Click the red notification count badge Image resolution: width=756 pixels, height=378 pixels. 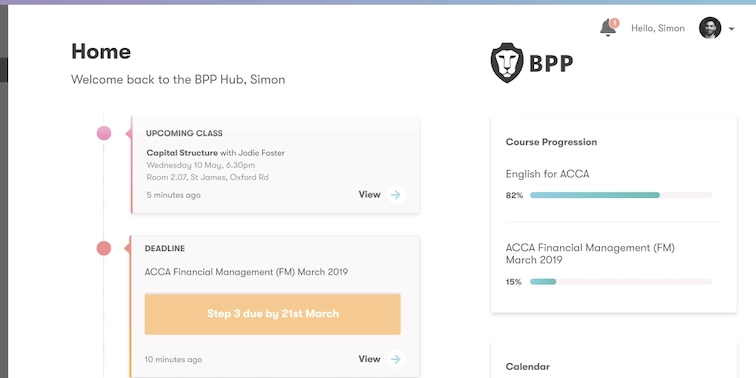point(614,23)
